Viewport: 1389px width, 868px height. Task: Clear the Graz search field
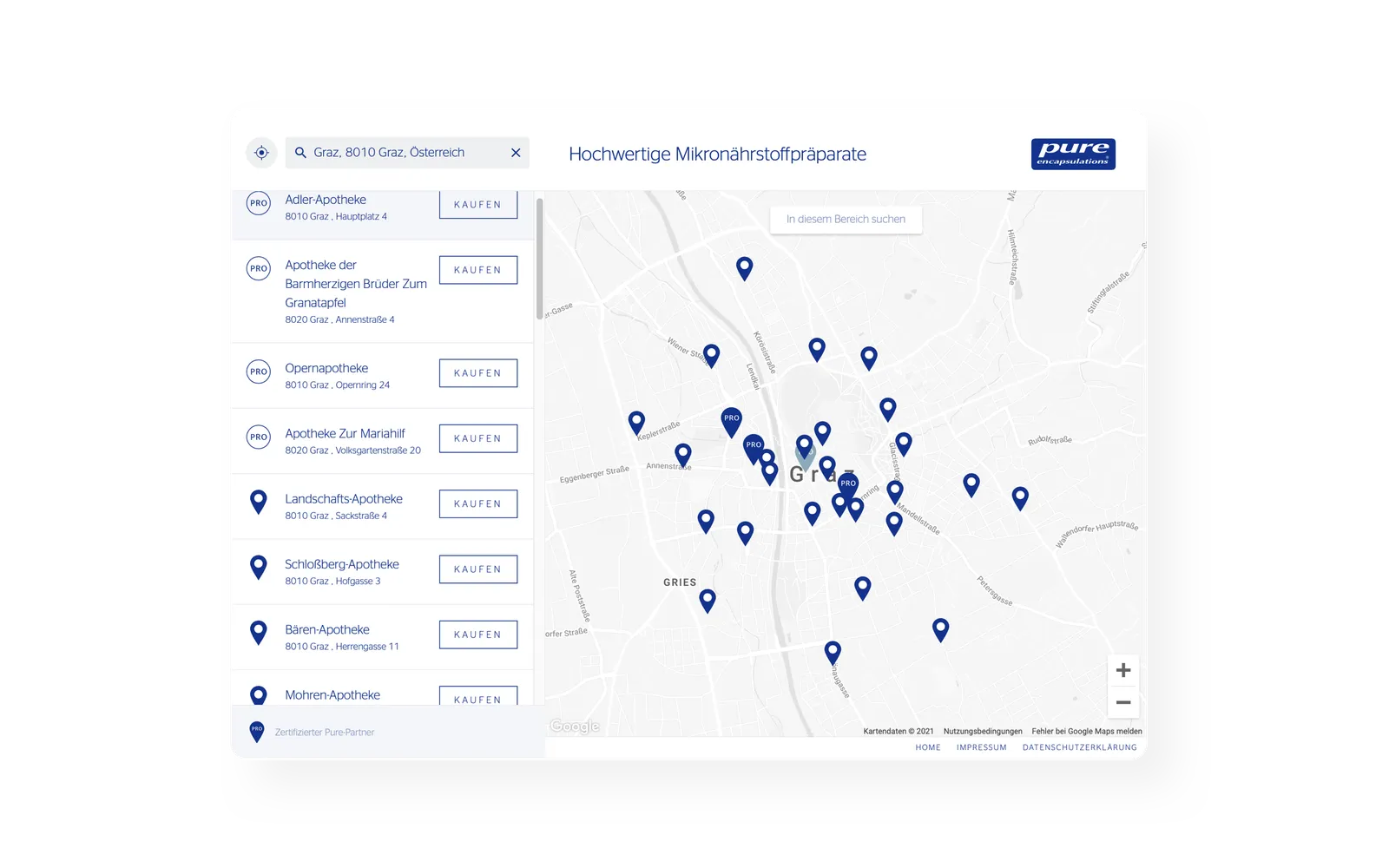tap(516, 153)
